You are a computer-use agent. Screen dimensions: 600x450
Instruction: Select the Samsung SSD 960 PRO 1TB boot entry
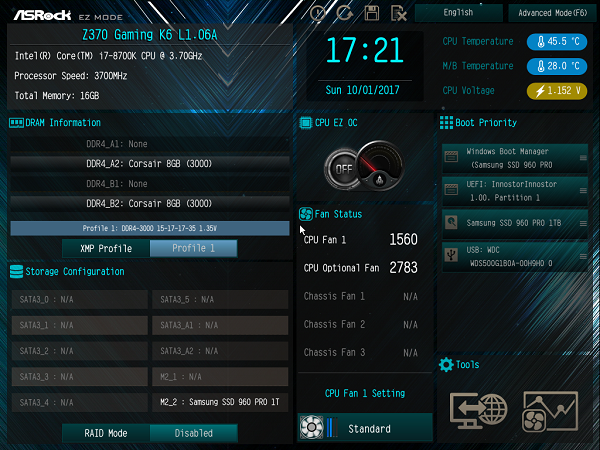pos(515,223)
